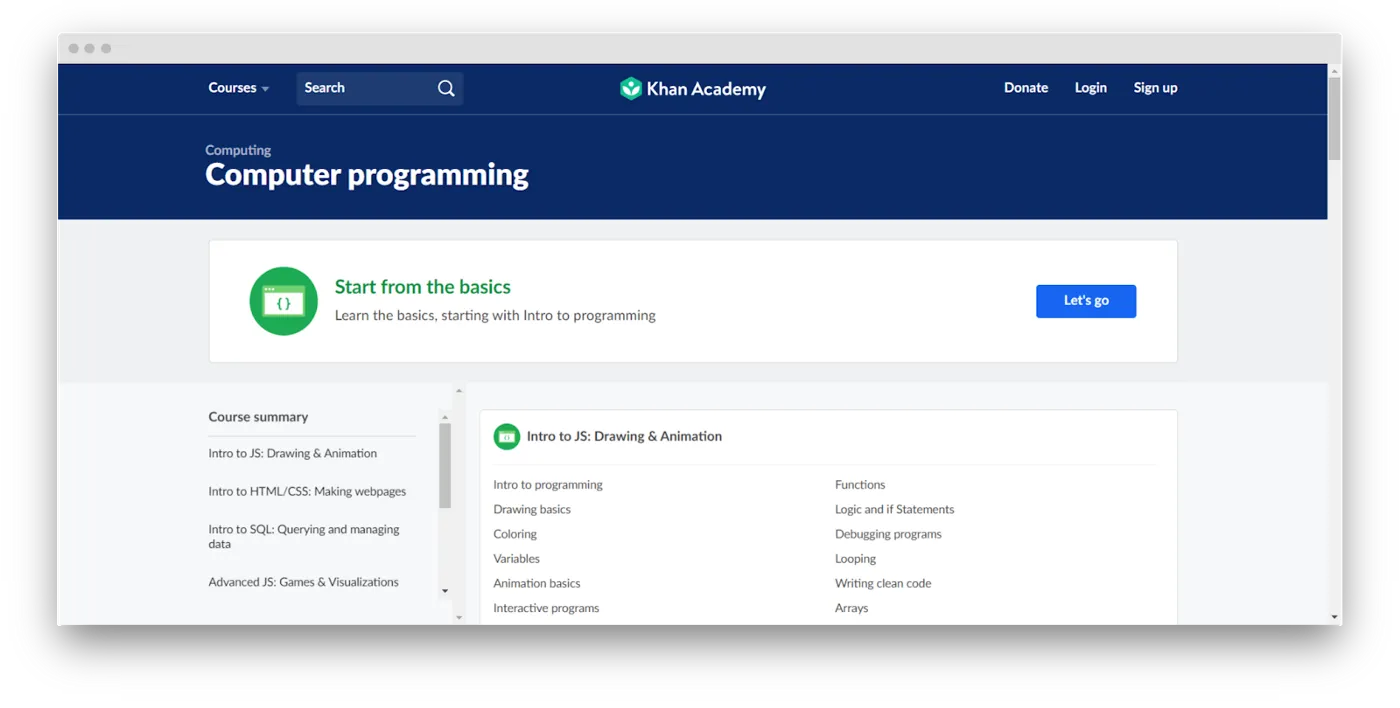Image resolution: width=1400 pixels, height=708 pixels.
Task: Click the Courses dropdown arrow
Action: coord(265,89)
